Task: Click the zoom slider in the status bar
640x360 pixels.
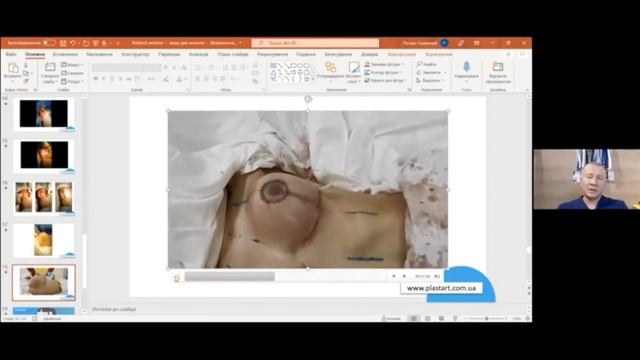Action: click(x=487, y=318)
